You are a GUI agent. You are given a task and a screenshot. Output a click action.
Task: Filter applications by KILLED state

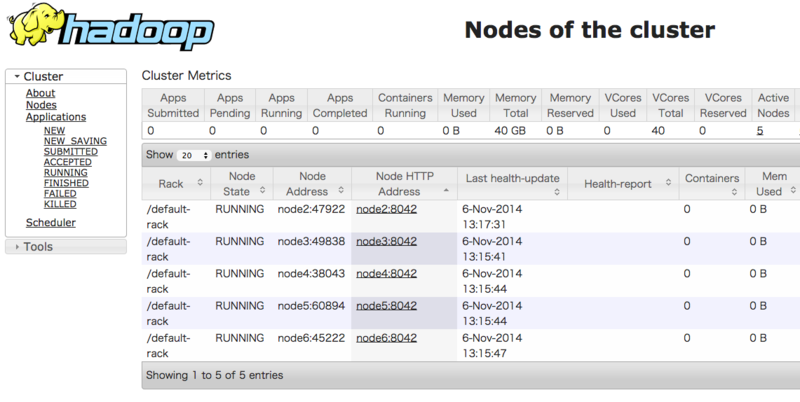tap(60, 204)
